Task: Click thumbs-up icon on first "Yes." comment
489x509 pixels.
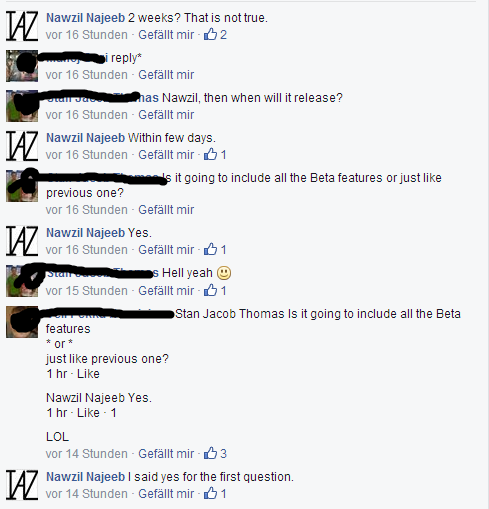Action: coord(210,249)
